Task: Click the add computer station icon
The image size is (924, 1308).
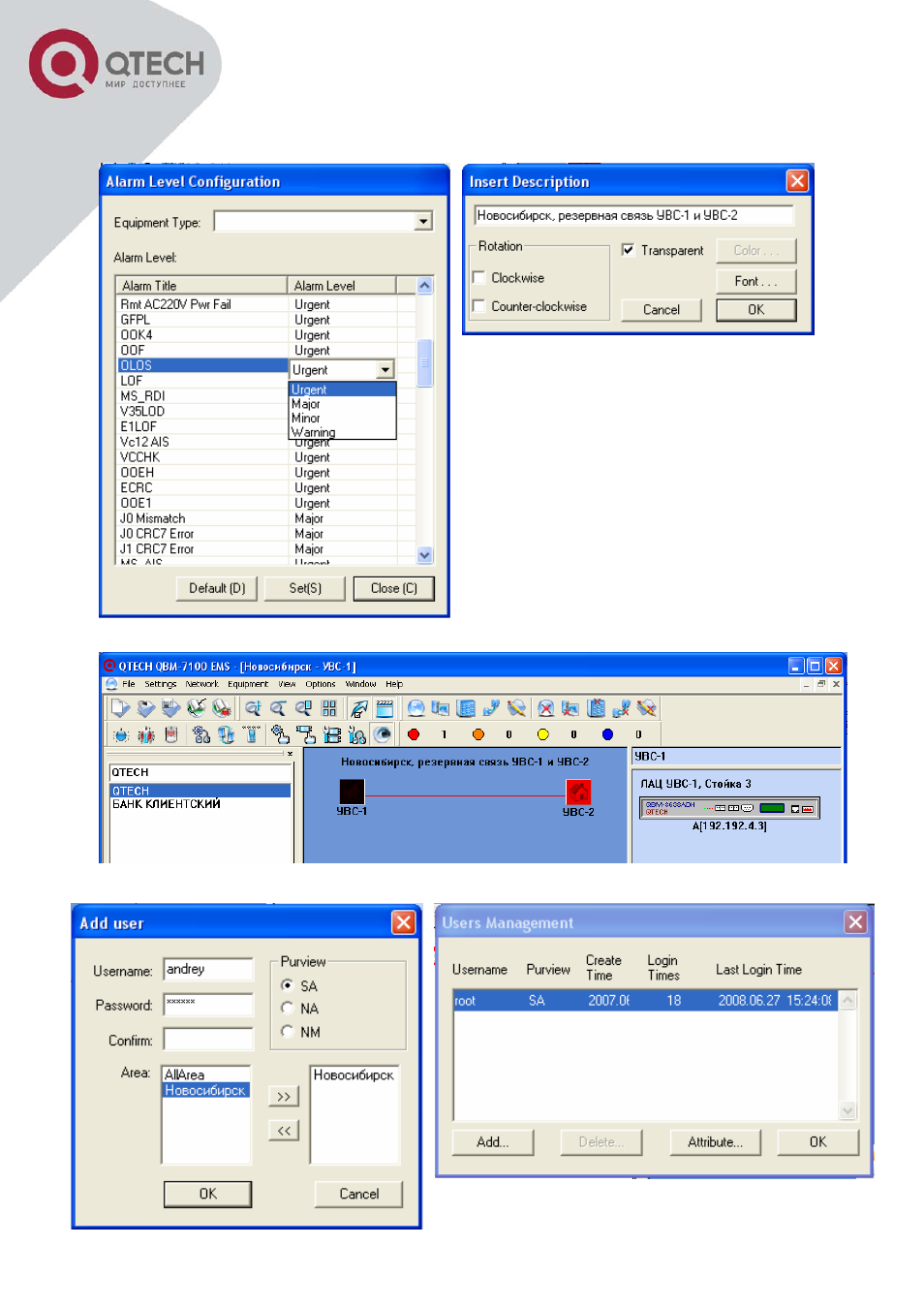Action: pyautogui.click(x=441, y=708)
